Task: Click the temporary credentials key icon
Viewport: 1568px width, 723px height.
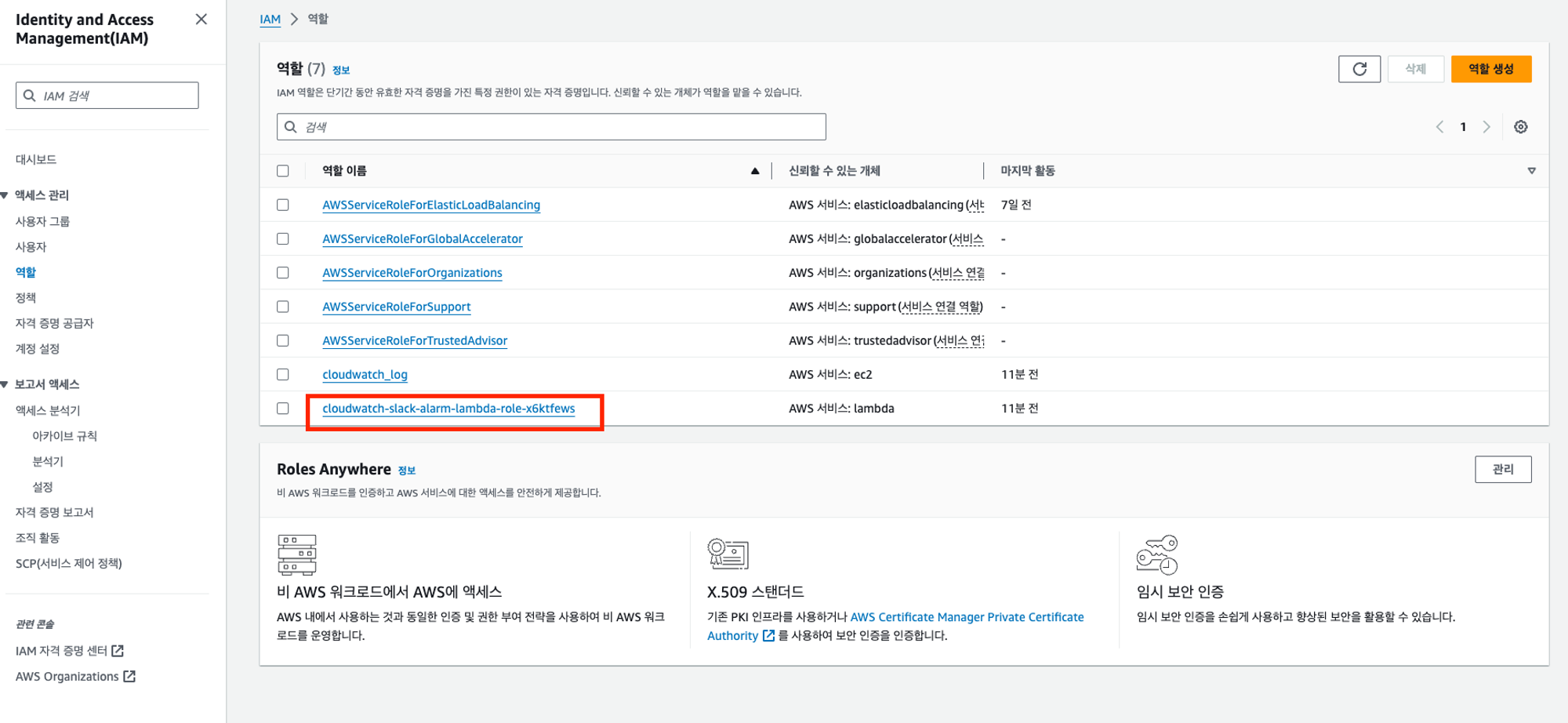Action: tap(1157, 555)
